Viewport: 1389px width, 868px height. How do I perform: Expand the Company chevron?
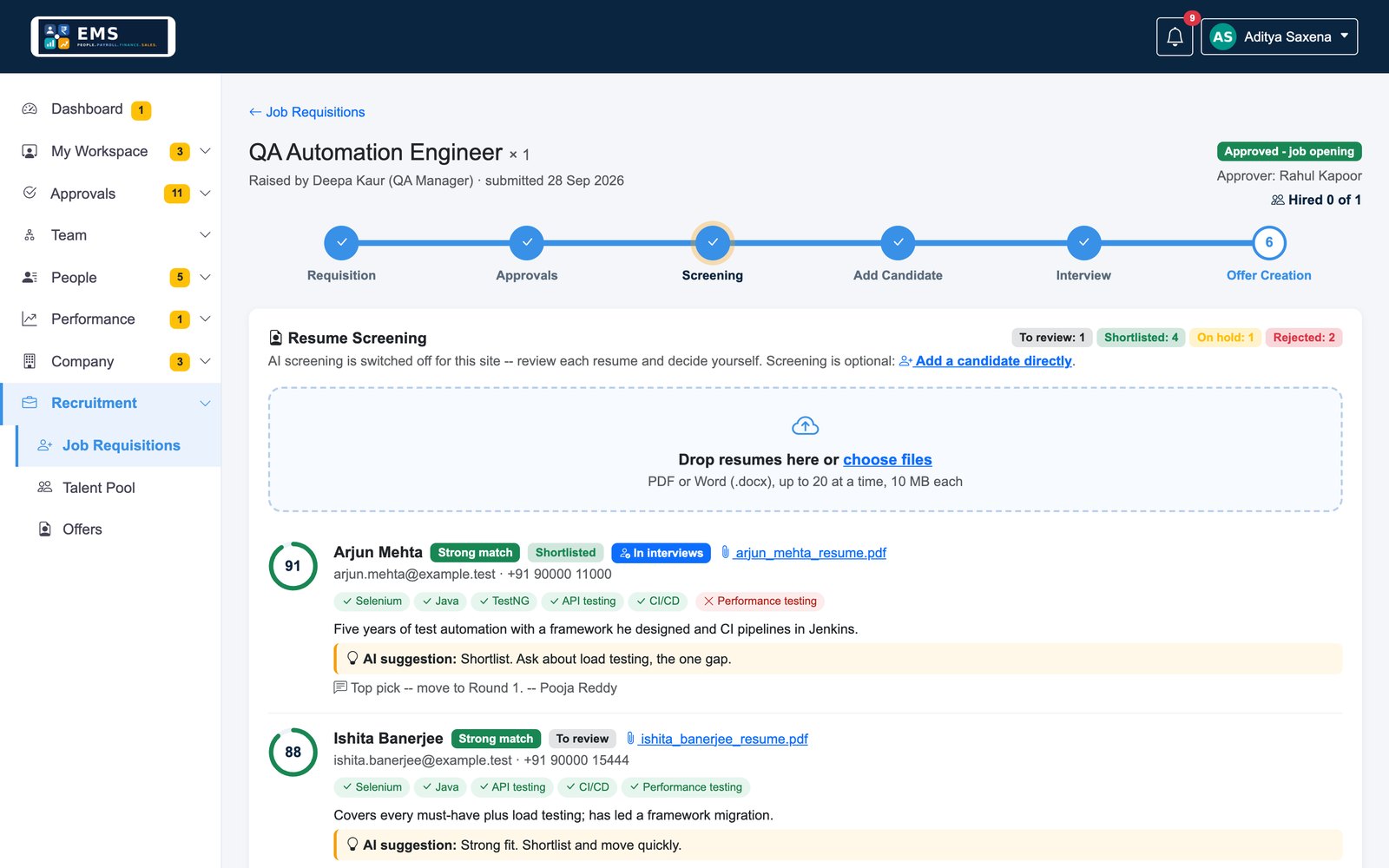(x=206, y=361)
